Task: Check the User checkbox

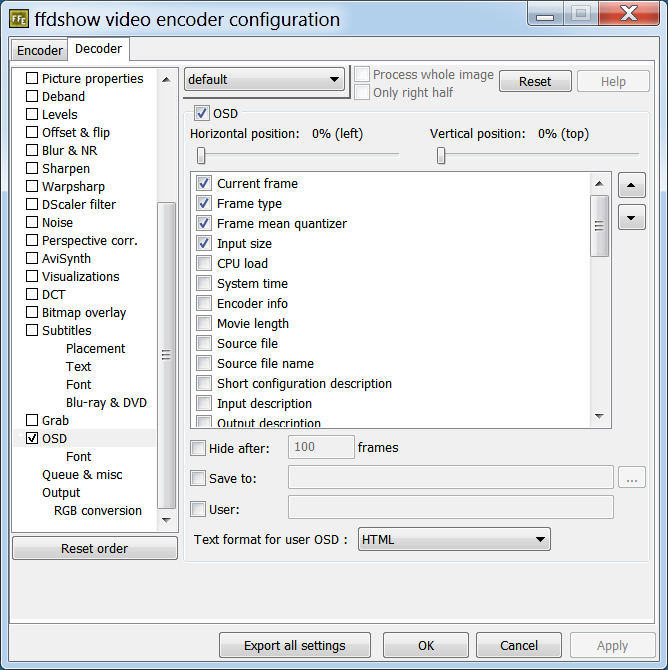Action: coord(198,509)
